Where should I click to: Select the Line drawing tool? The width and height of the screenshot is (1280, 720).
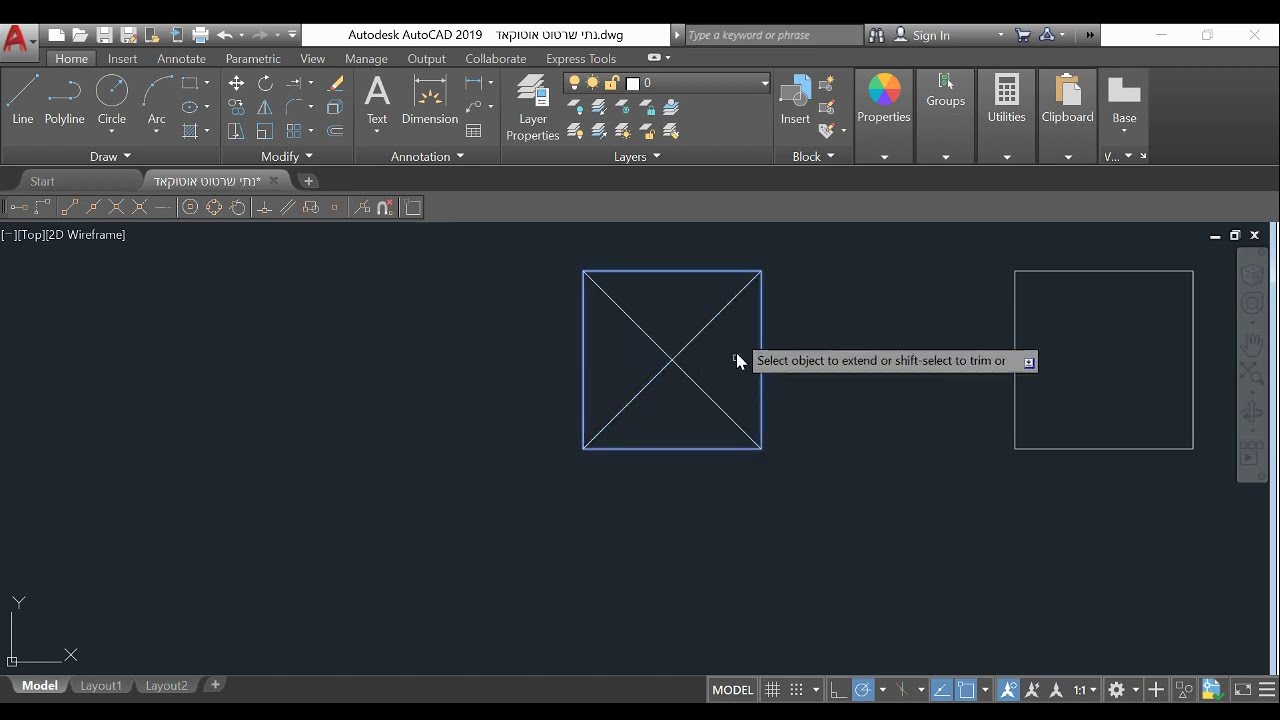click(x=22, y=100)
